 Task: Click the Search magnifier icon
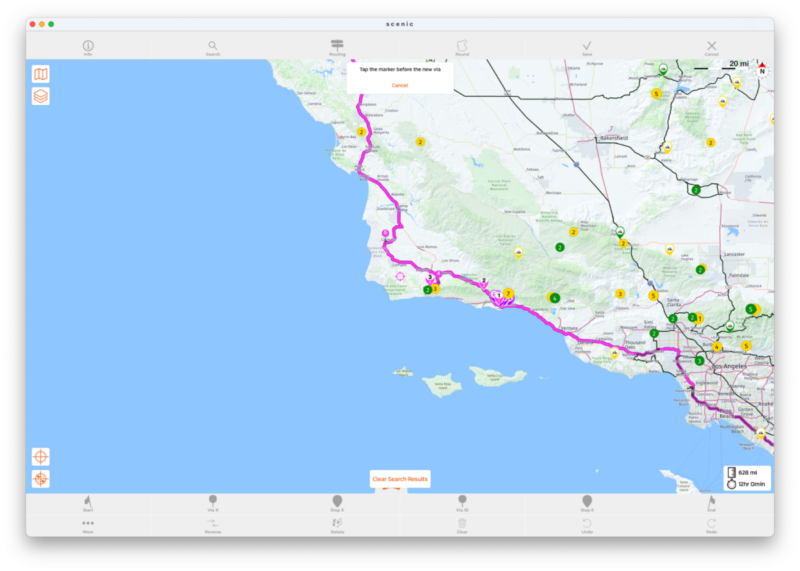tap(213, 46)
